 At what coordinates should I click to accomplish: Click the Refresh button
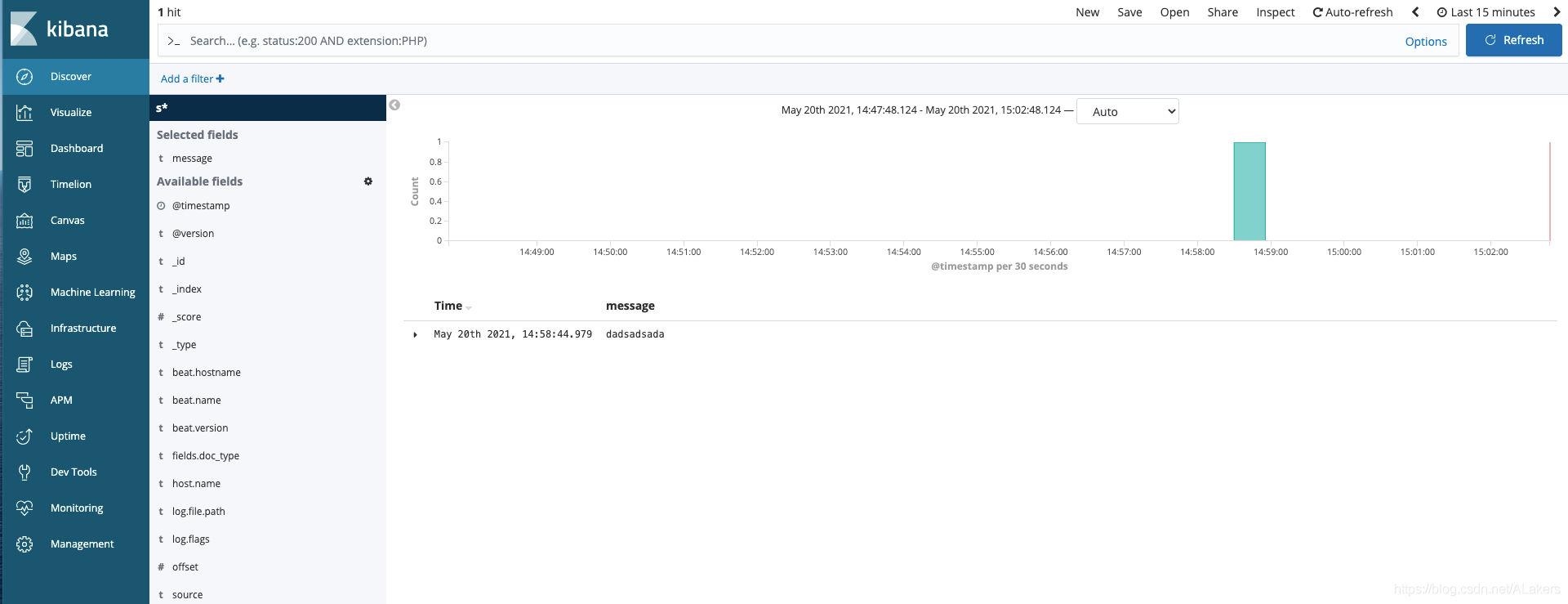[1514, 40]
